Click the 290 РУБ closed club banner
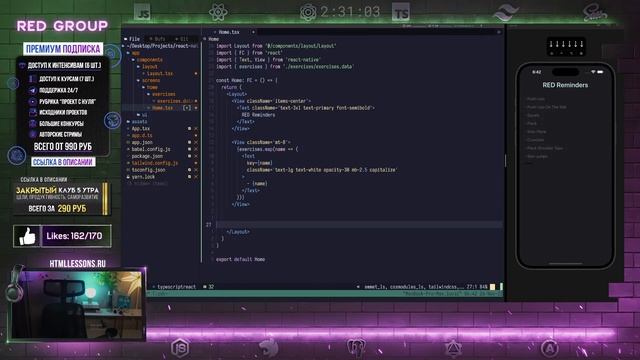640x360 pixels. coord(62,199)
